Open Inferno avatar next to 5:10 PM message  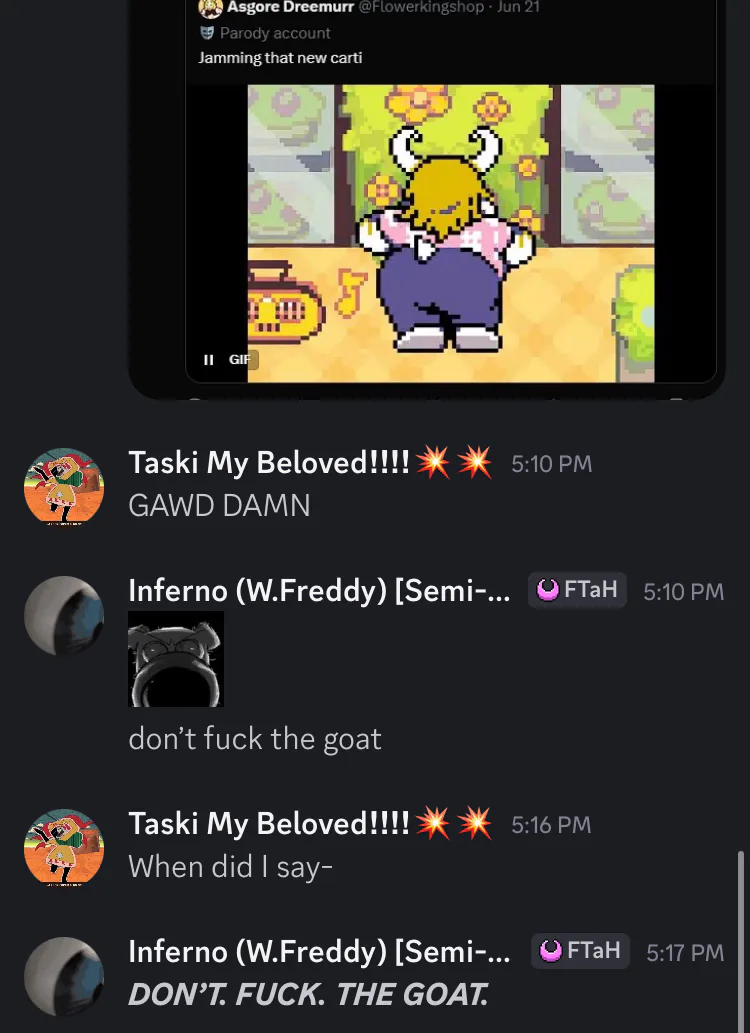[64, 616]
